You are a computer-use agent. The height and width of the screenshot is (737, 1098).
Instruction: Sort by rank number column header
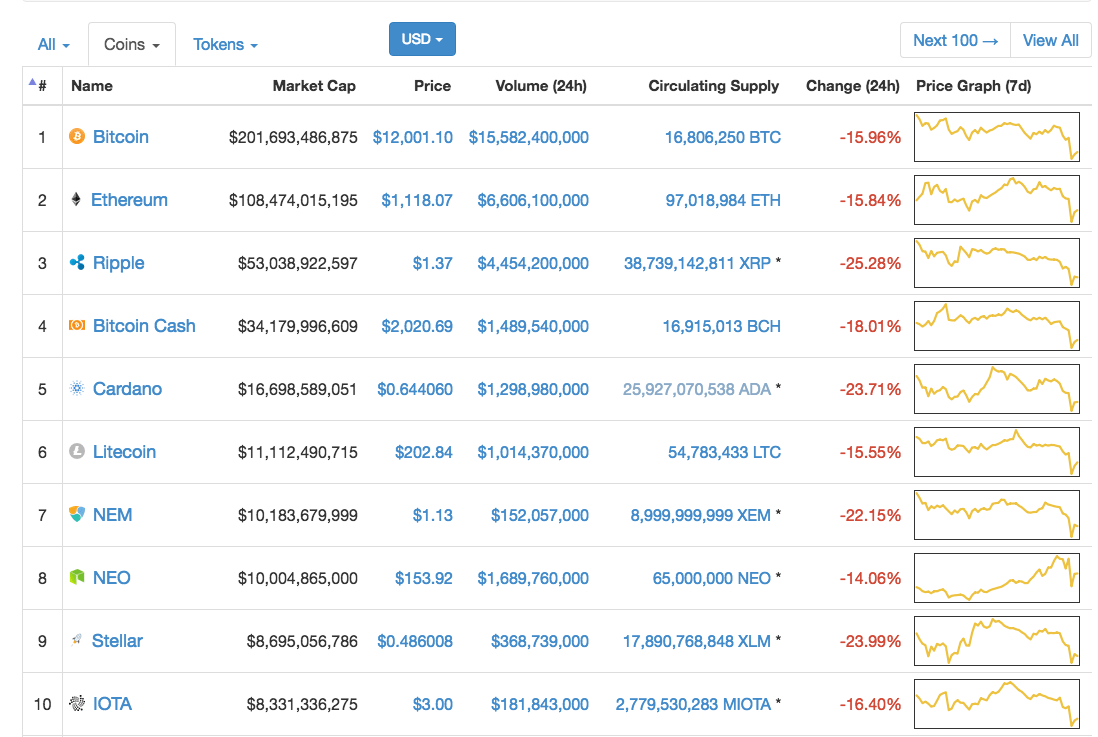(41, 86)
